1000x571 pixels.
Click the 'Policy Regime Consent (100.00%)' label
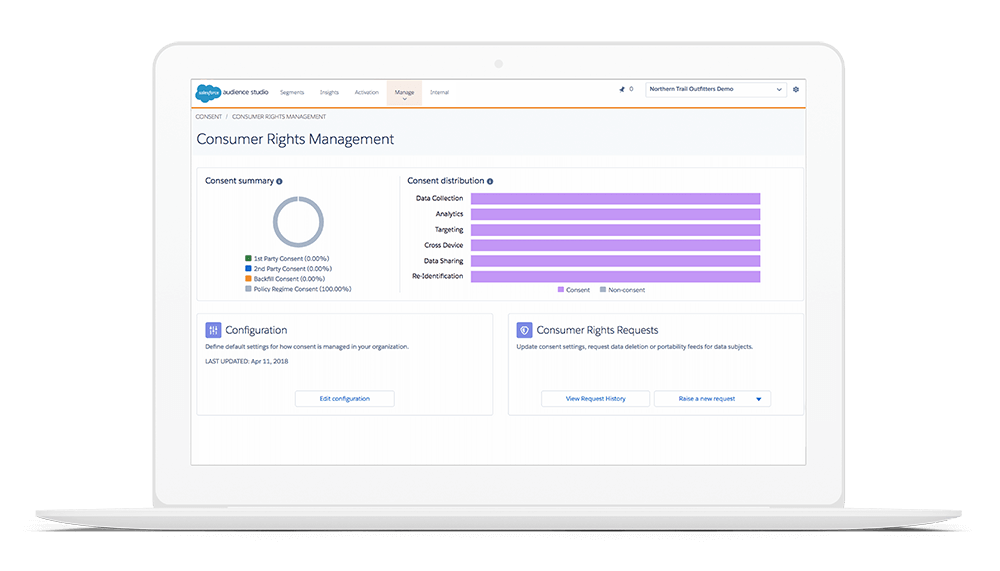(302, 289)
